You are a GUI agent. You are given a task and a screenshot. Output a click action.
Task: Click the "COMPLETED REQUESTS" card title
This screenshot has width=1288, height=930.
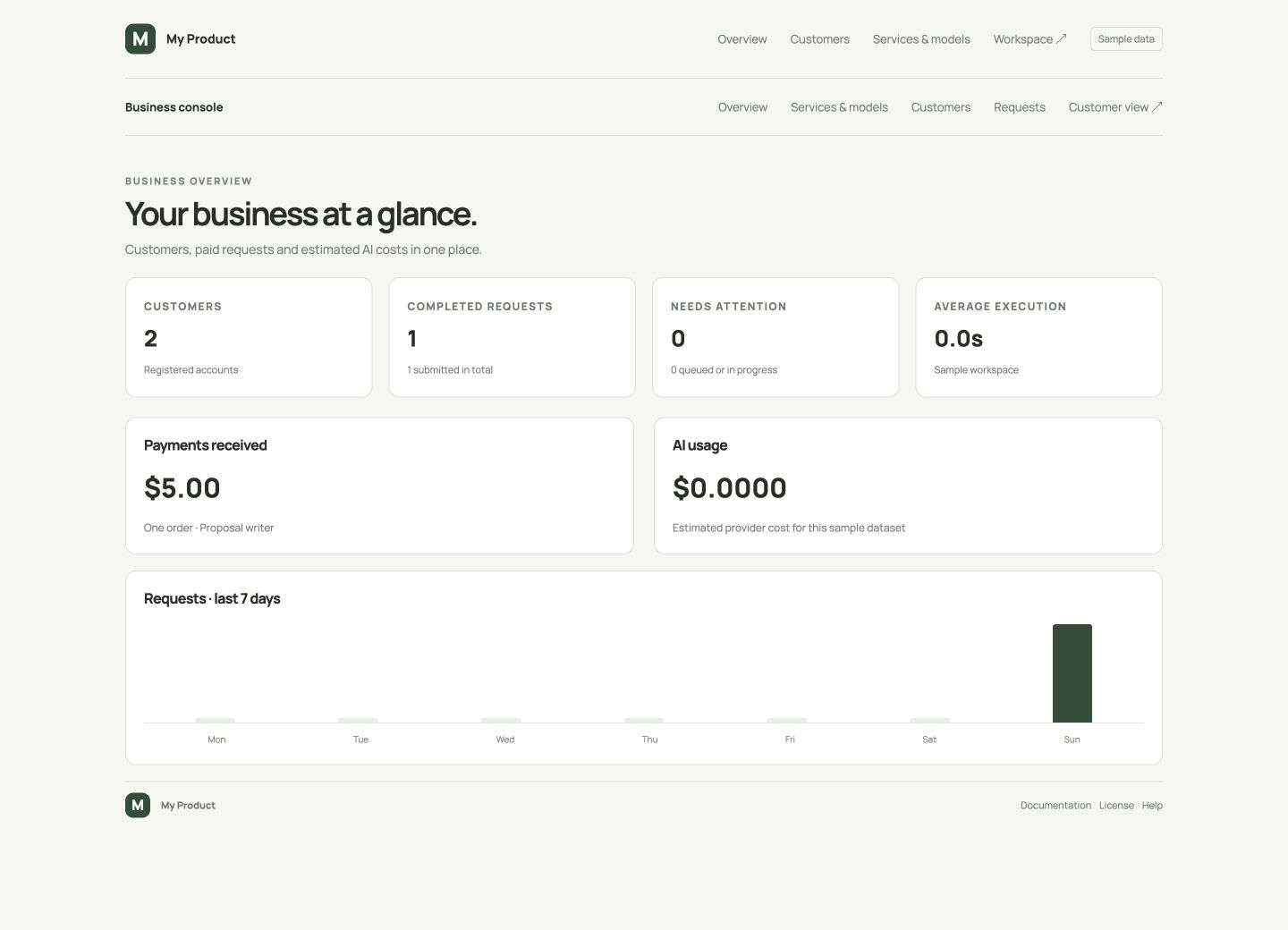(x=480, y=307)
